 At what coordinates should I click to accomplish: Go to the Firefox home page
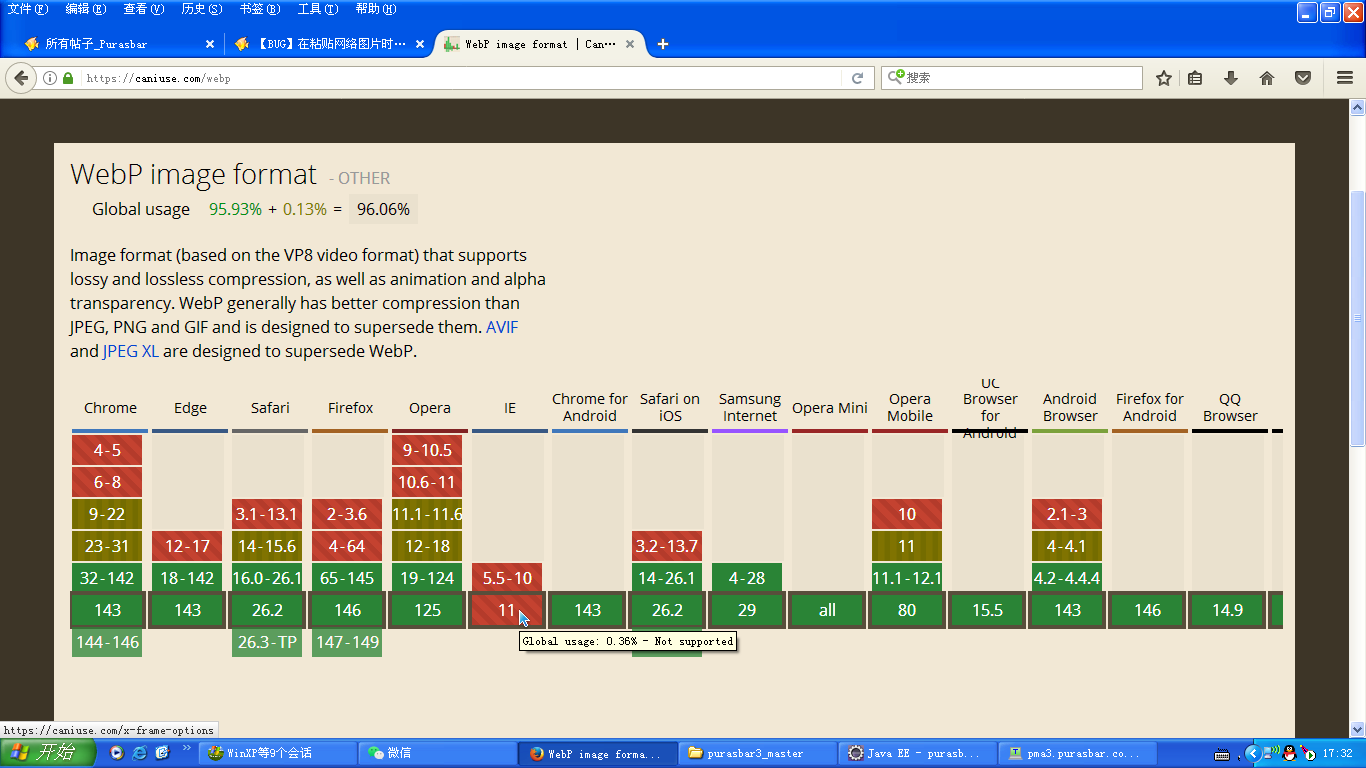point(1267,78)
